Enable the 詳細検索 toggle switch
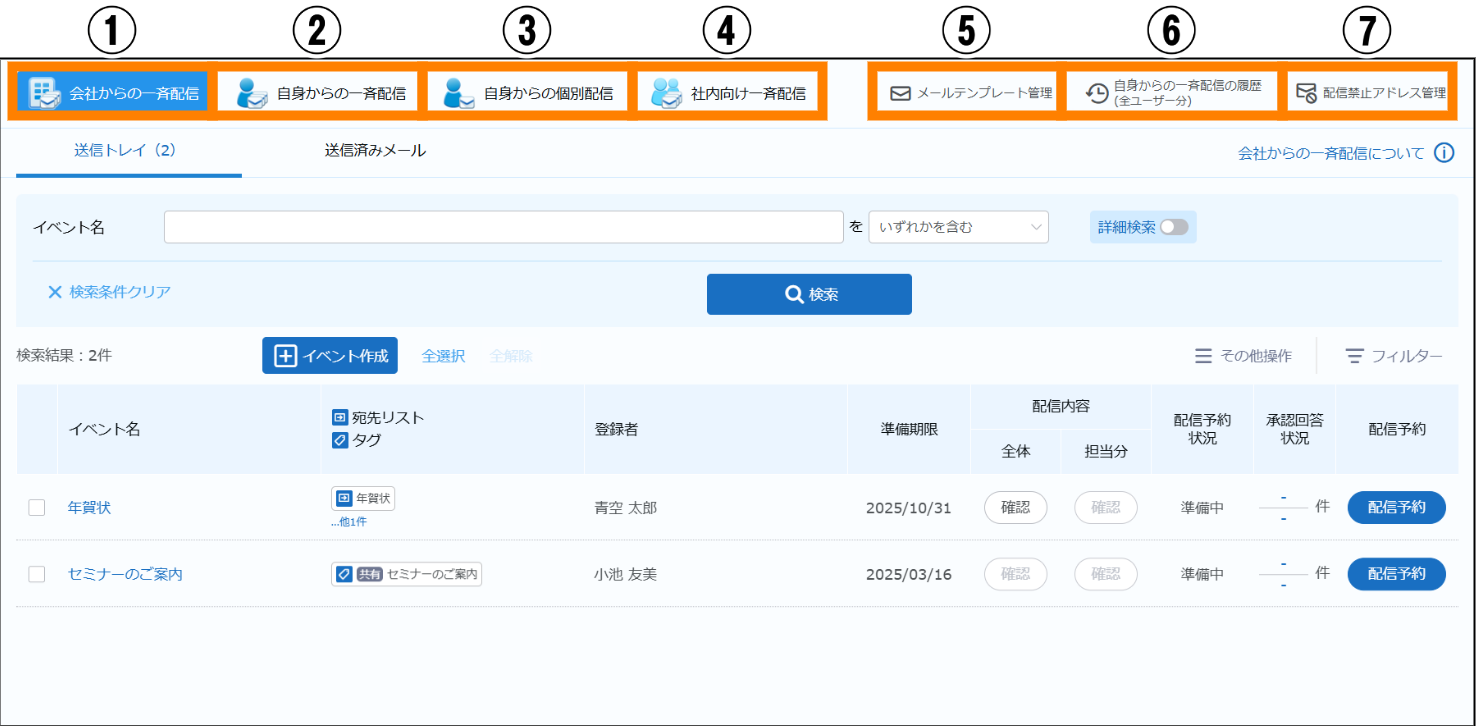 coord(1174,227)
